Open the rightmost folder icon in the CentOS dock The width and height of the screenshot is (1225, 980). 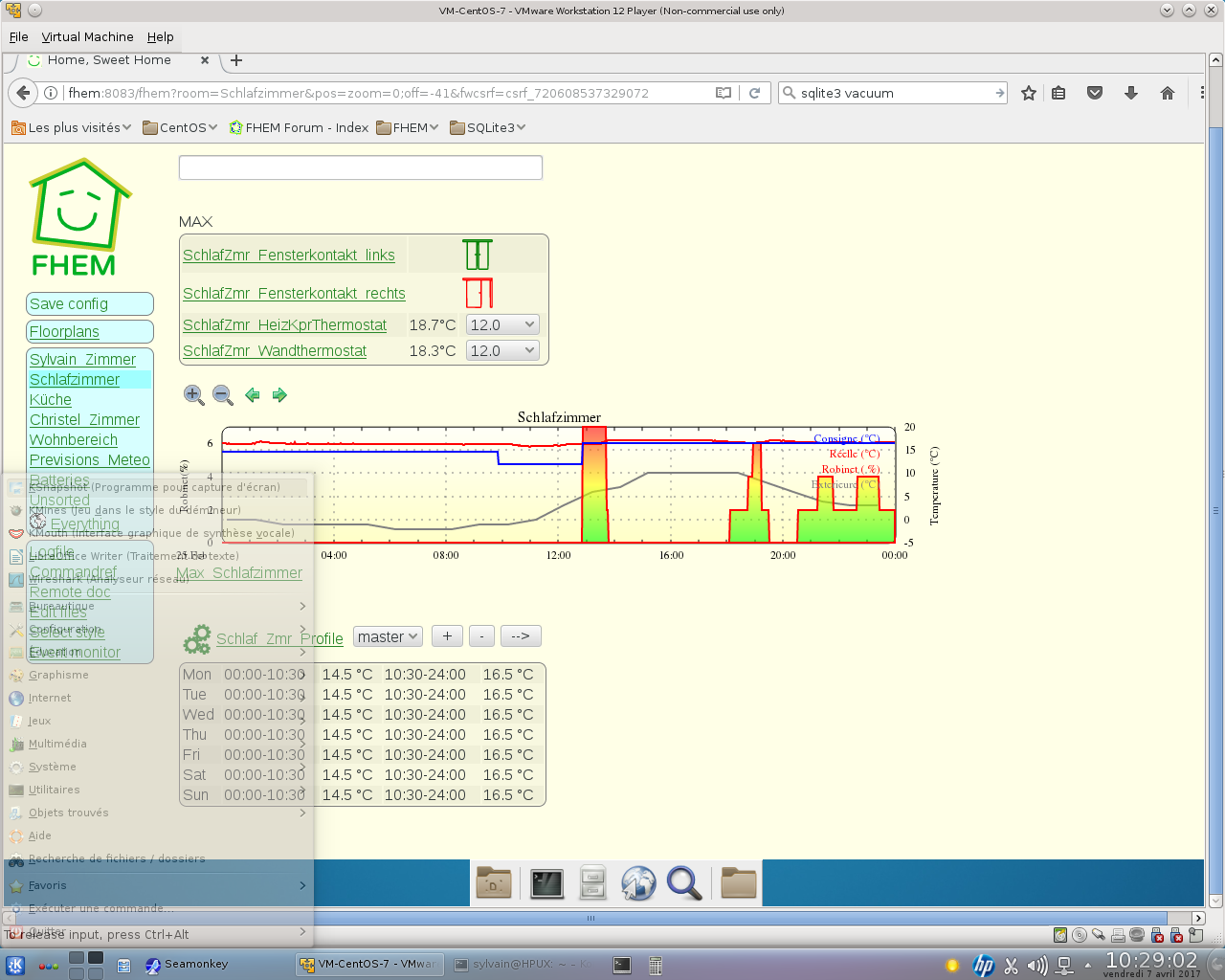coord(739,882)
